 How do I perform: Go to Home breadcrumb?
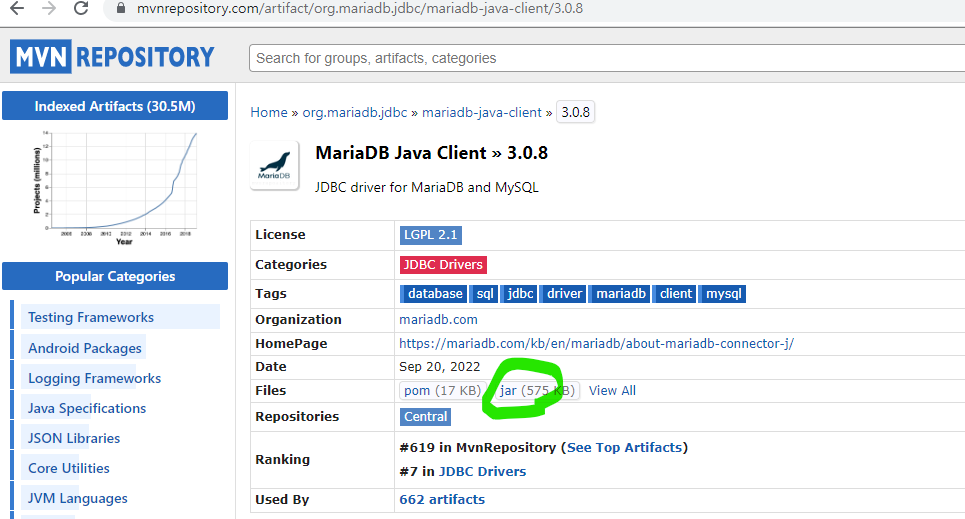(x=269, y=112)
